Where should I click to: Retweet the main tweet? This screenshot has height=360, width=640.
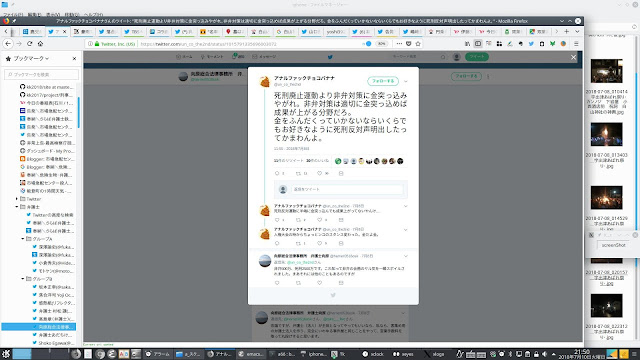(x=298, y=173)
